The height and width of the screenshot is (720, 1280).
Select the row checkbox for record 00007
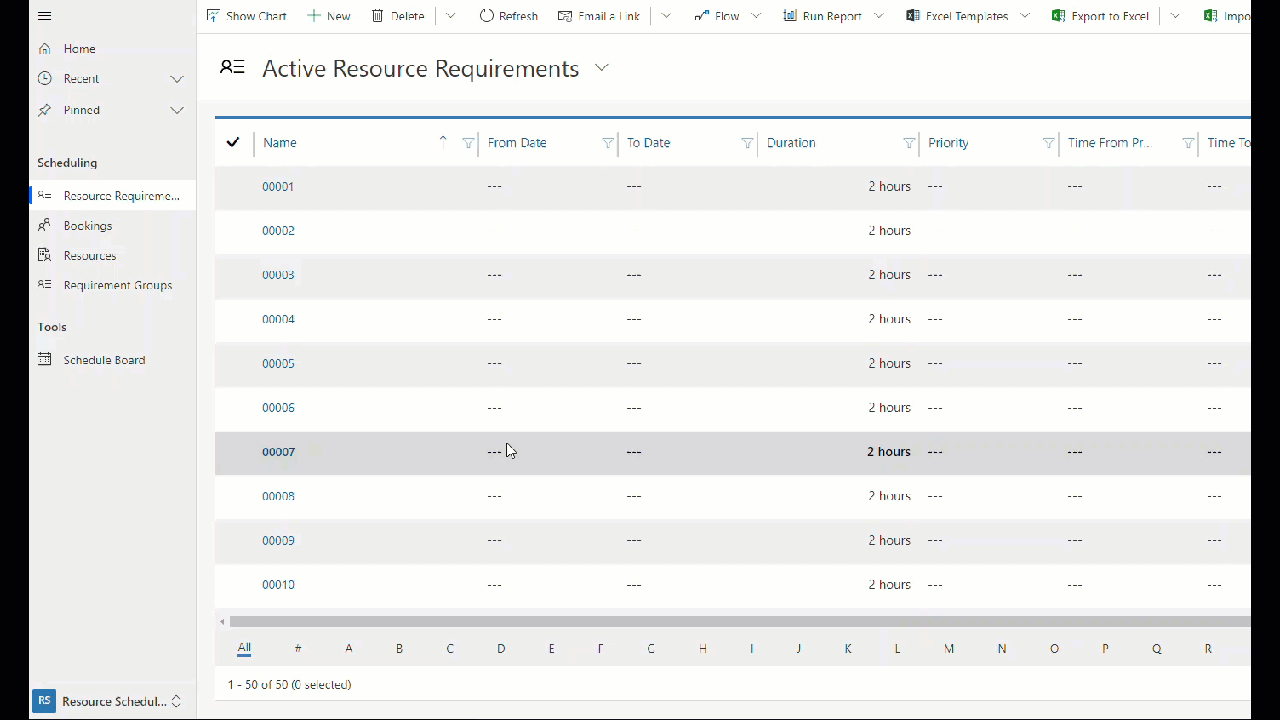pyautogui.click(x=232, y=451)
